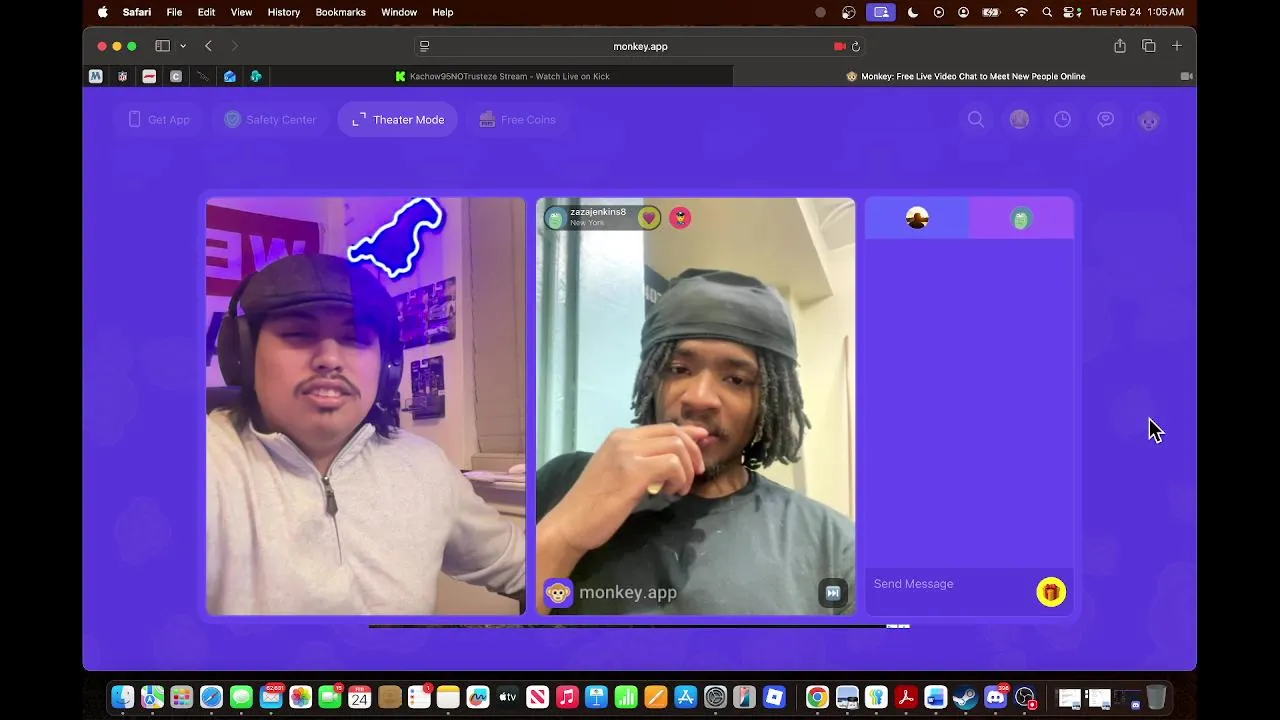1280x720 pixels.
Task: Open the App Store from the Dock
Action: click(685, 697)
